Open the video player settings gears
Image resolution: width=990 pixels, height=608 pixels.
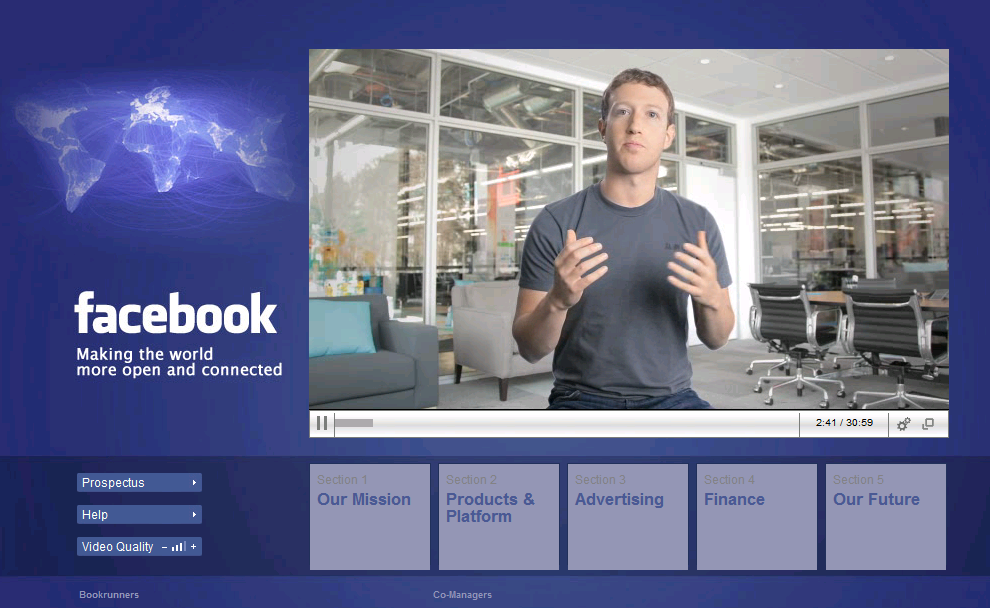pos(903,424)
